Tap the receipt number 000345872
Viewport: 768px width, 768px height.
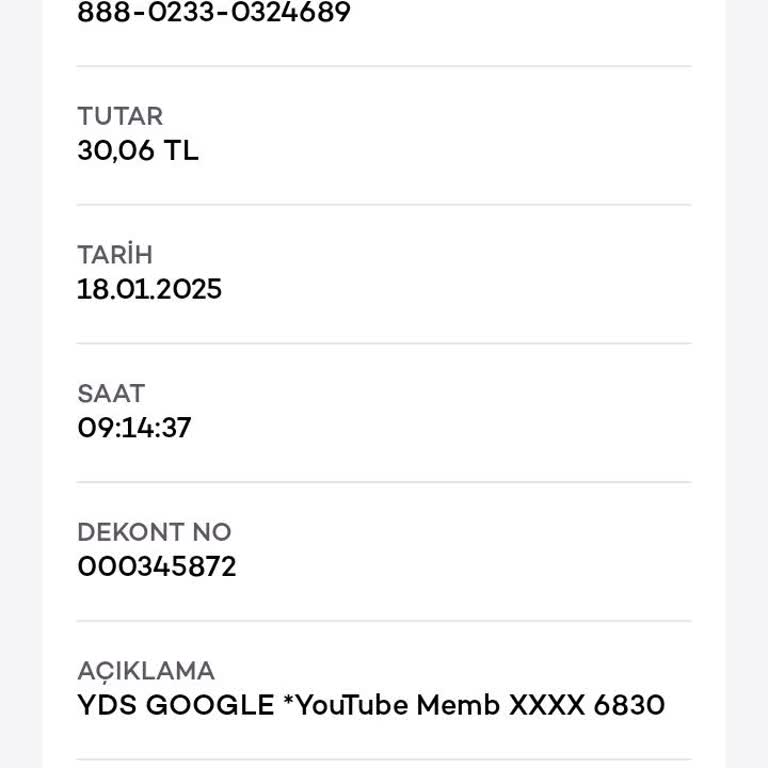(157, 567)
